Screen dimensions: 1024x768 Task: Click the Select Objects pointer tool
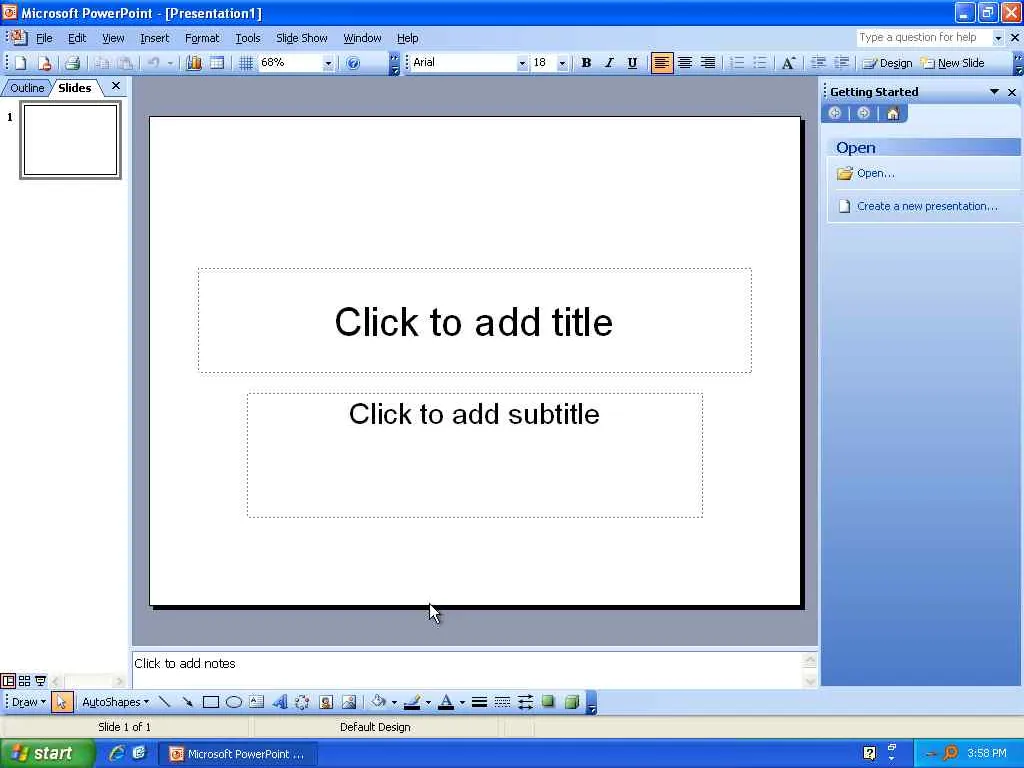[x=61, y=702]
